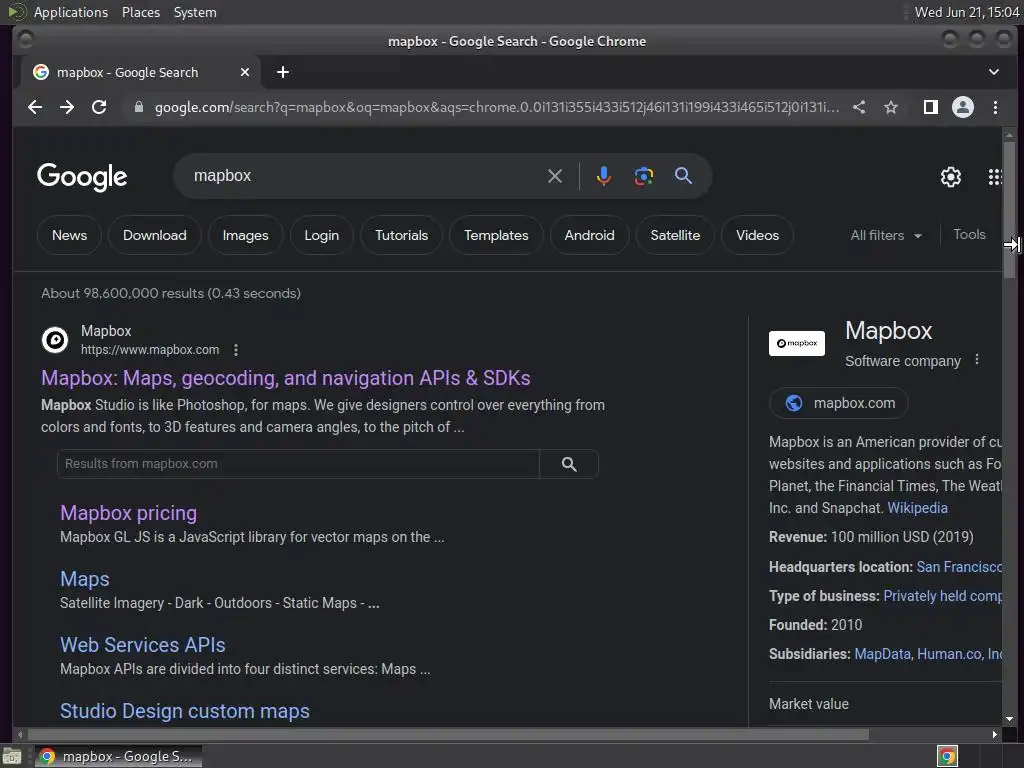Open clock Wed Jun 21 calendar
Viewport: 1024px width, 768px height.
(x=967, y=12)
